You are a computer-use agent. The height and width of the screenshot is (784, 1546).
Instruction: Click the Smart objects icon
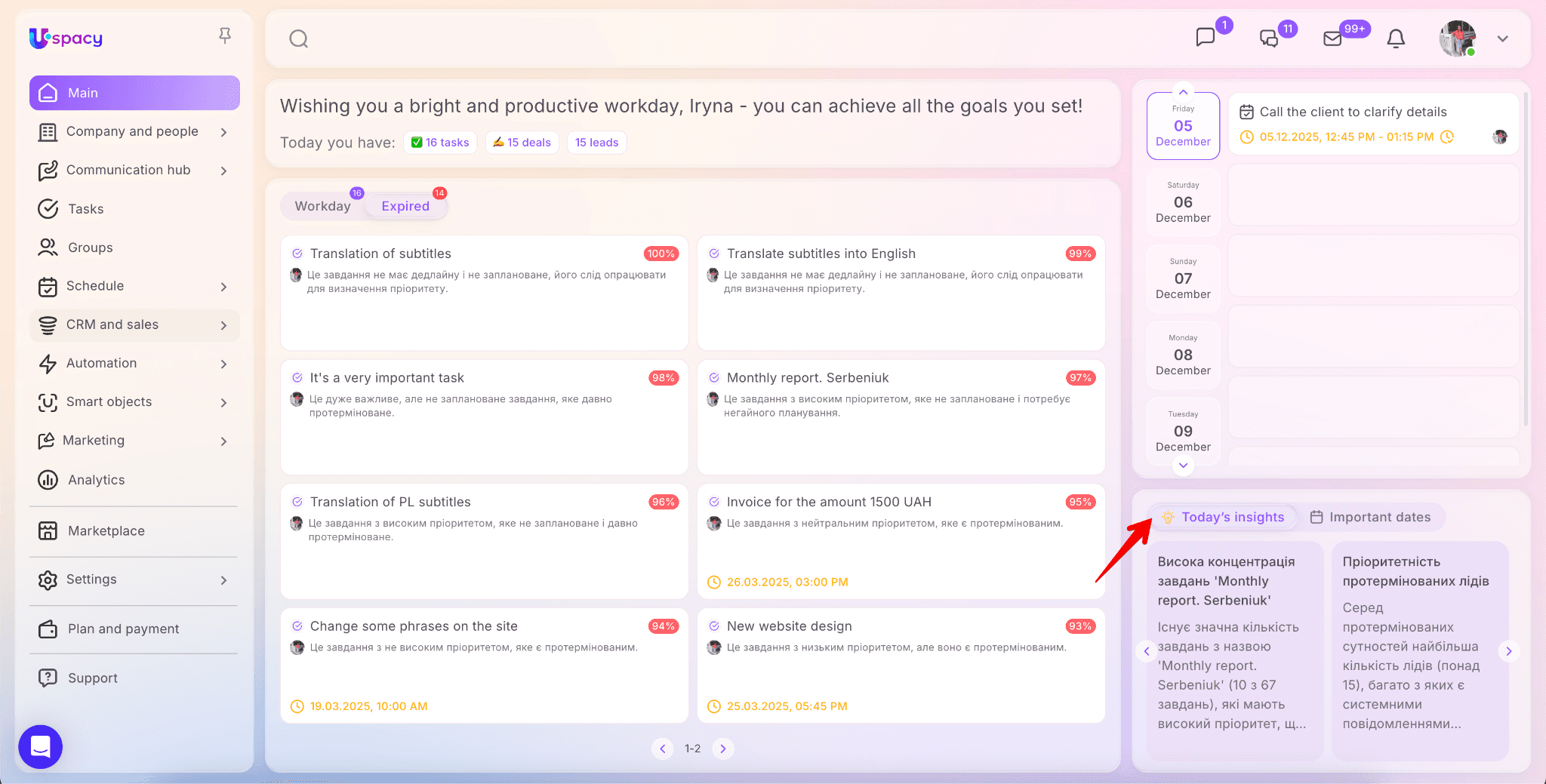pos(48,402)
